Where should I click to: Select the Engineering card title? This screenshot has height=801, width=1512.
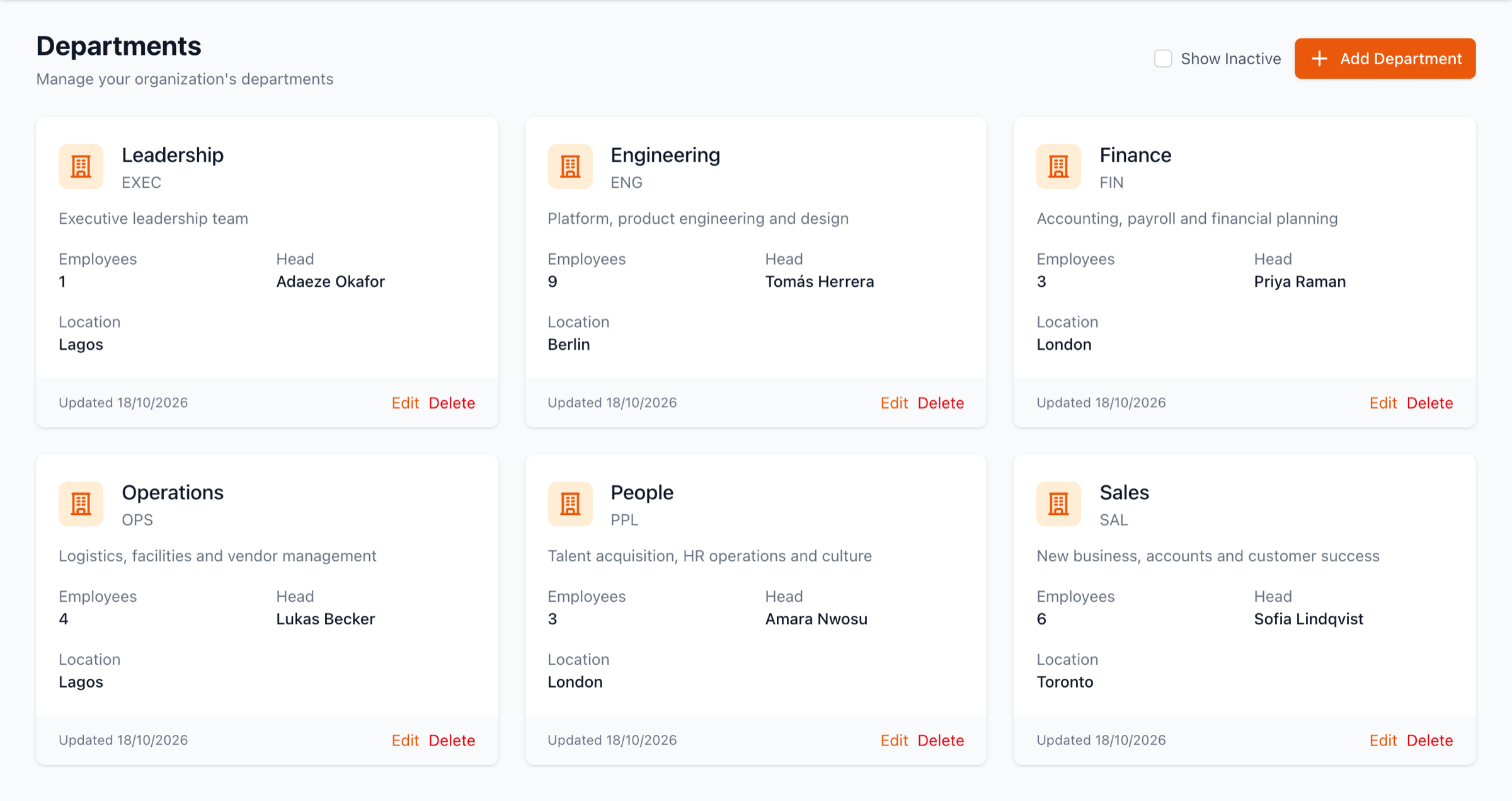point(665,155)
